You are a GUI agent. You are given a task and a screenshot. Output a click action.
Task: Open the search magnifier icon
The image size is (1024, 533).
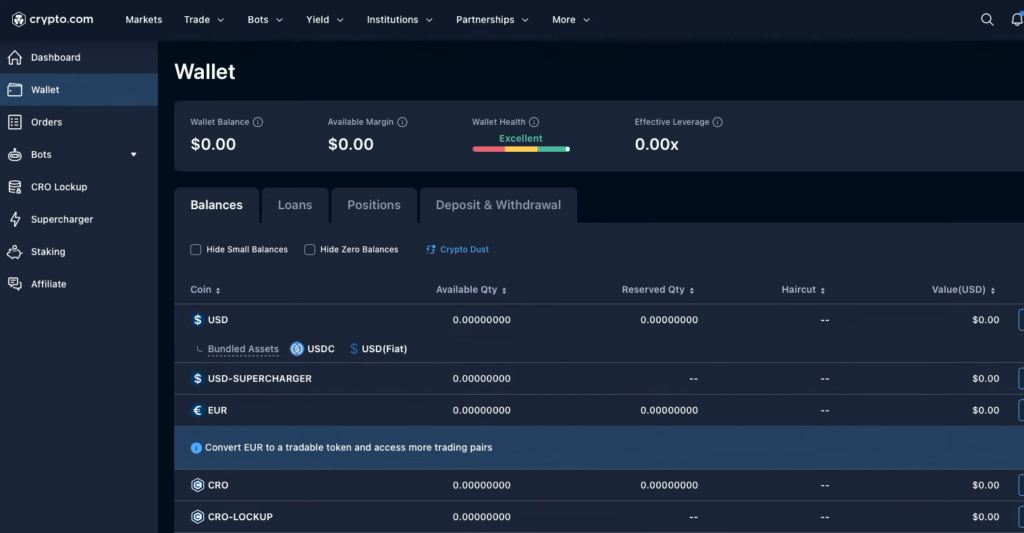(987, 20)
